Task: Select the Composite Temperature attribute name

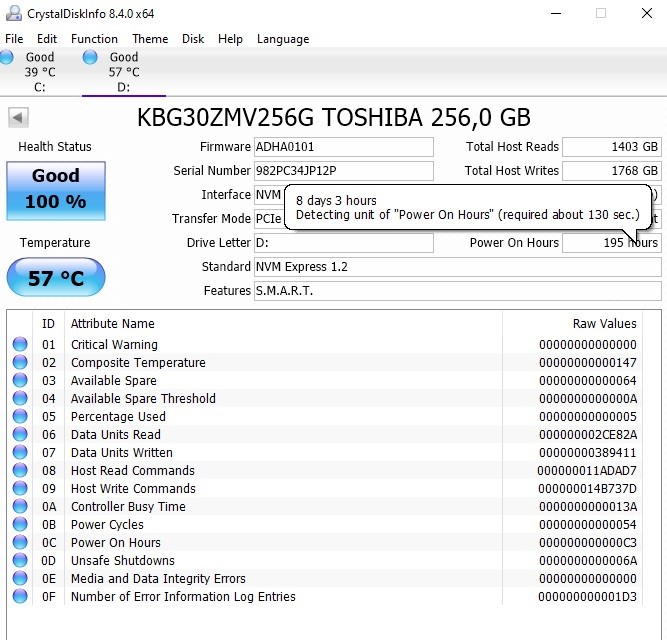Action: pyautogui.click(x=138, y=362)
